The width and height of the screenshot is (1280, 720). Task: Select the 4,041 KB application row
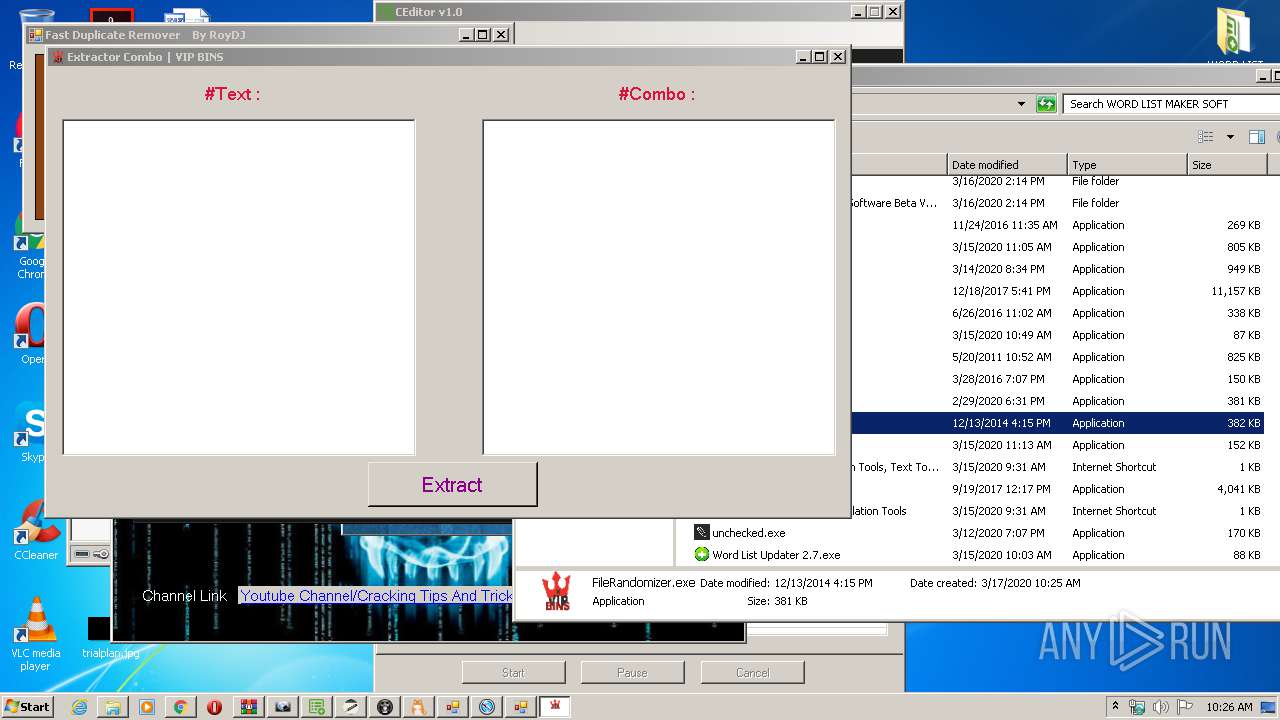pos(1057,489)
